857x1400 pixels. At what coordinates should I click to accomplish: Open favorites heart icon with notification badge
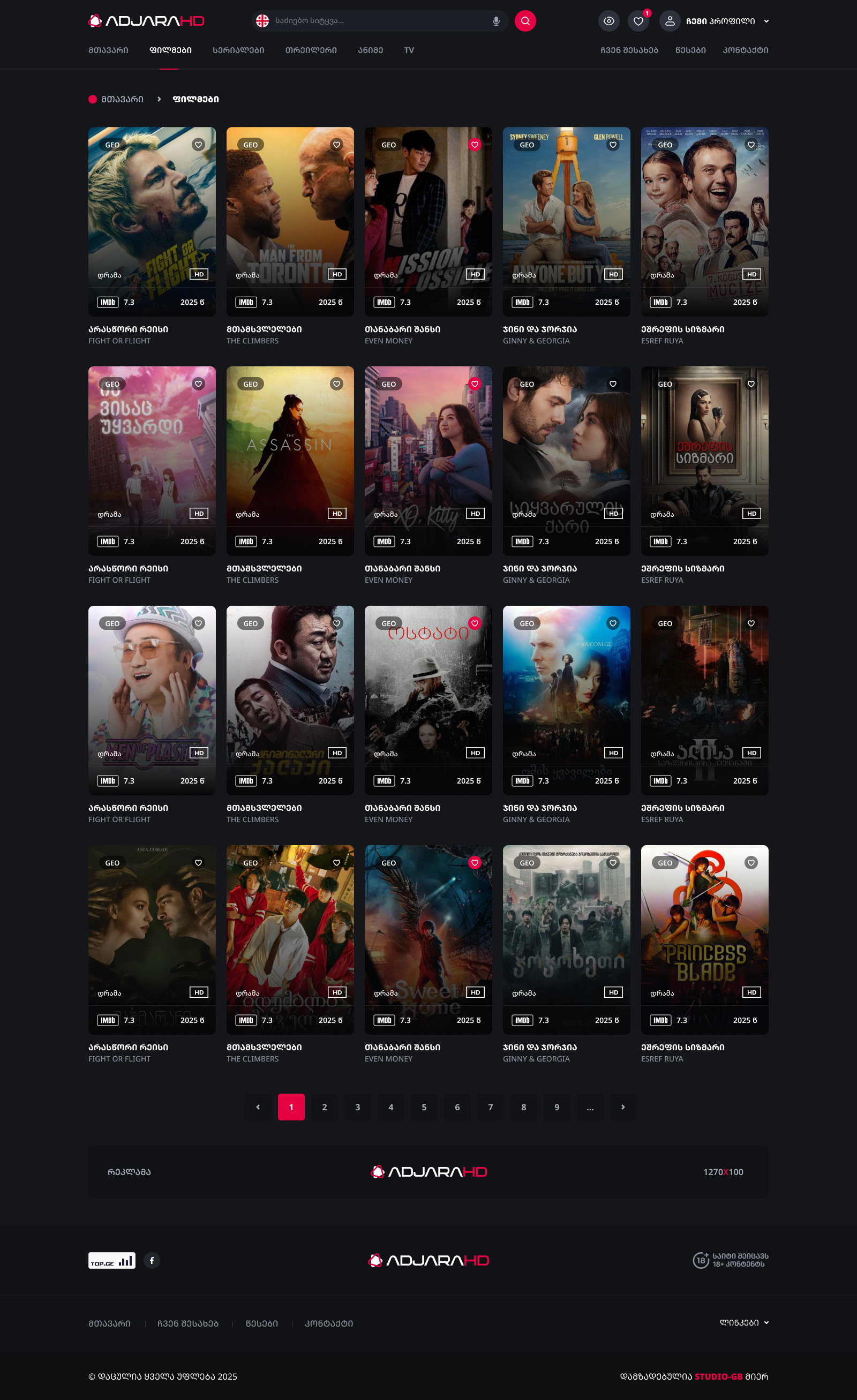click(x=637, y=21)
